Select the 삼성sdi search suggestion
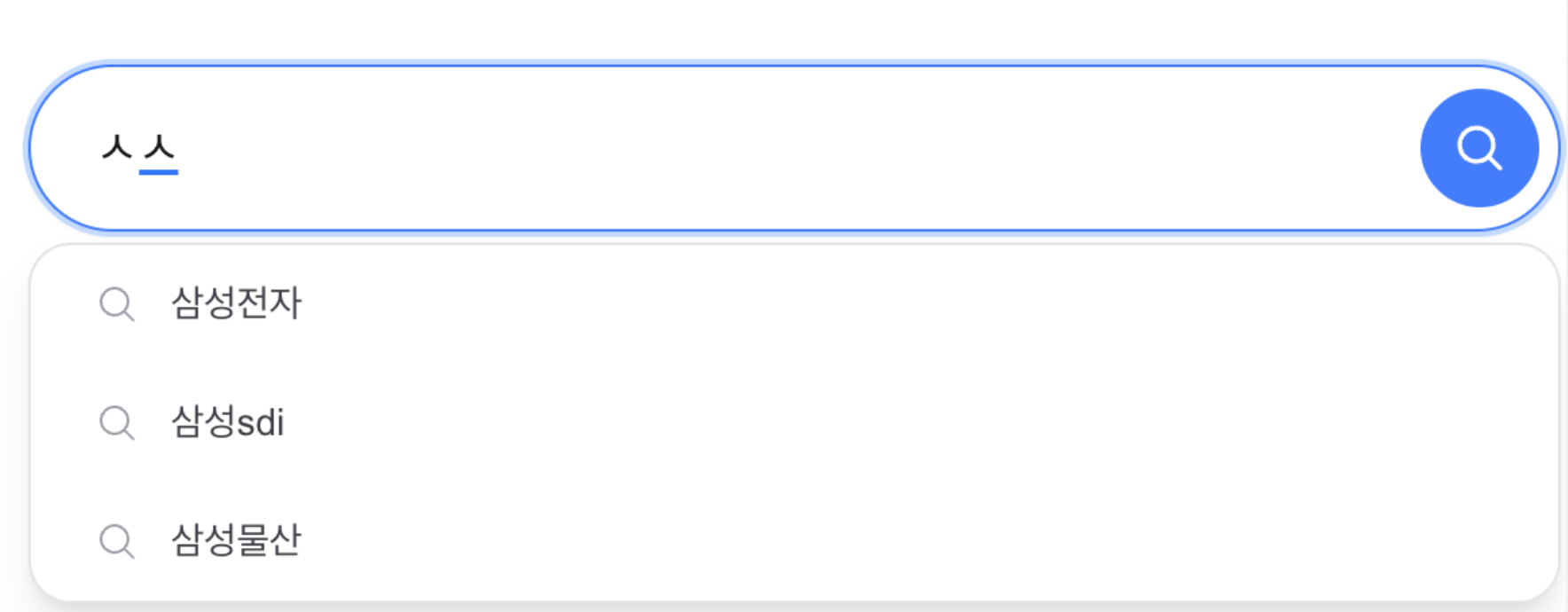The image size is (1568, 612). (x=228, y=422)
